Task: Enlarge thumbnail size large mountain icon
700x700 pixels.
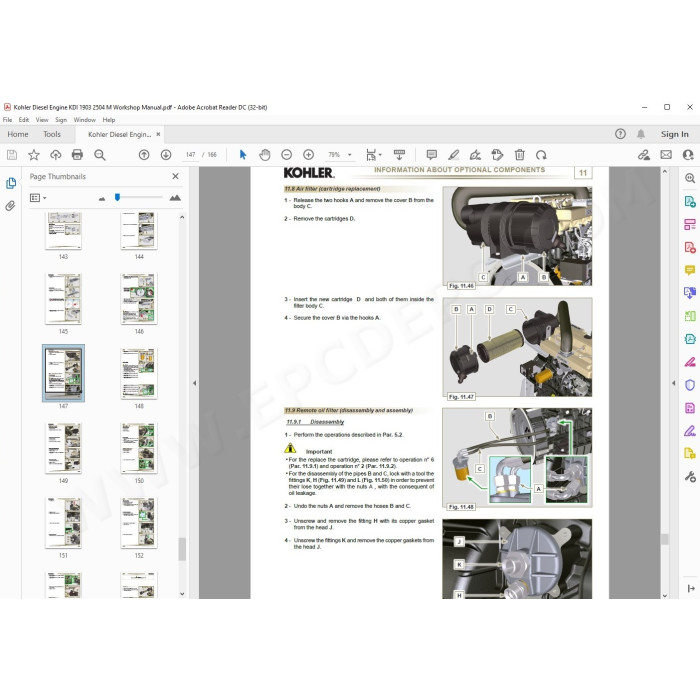Action: click(175, 198)
